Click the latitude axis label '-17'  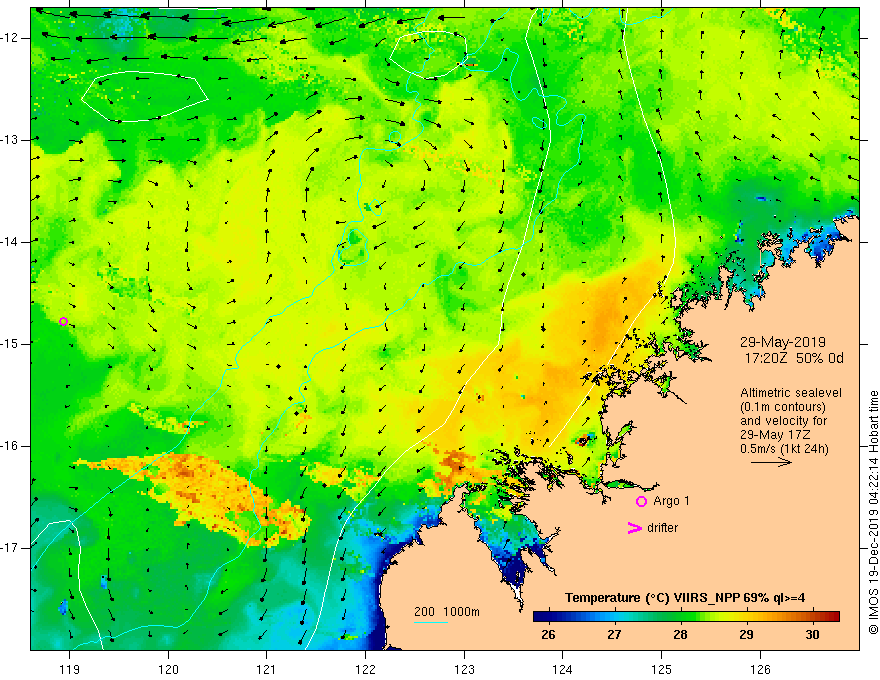coord(10,548)
